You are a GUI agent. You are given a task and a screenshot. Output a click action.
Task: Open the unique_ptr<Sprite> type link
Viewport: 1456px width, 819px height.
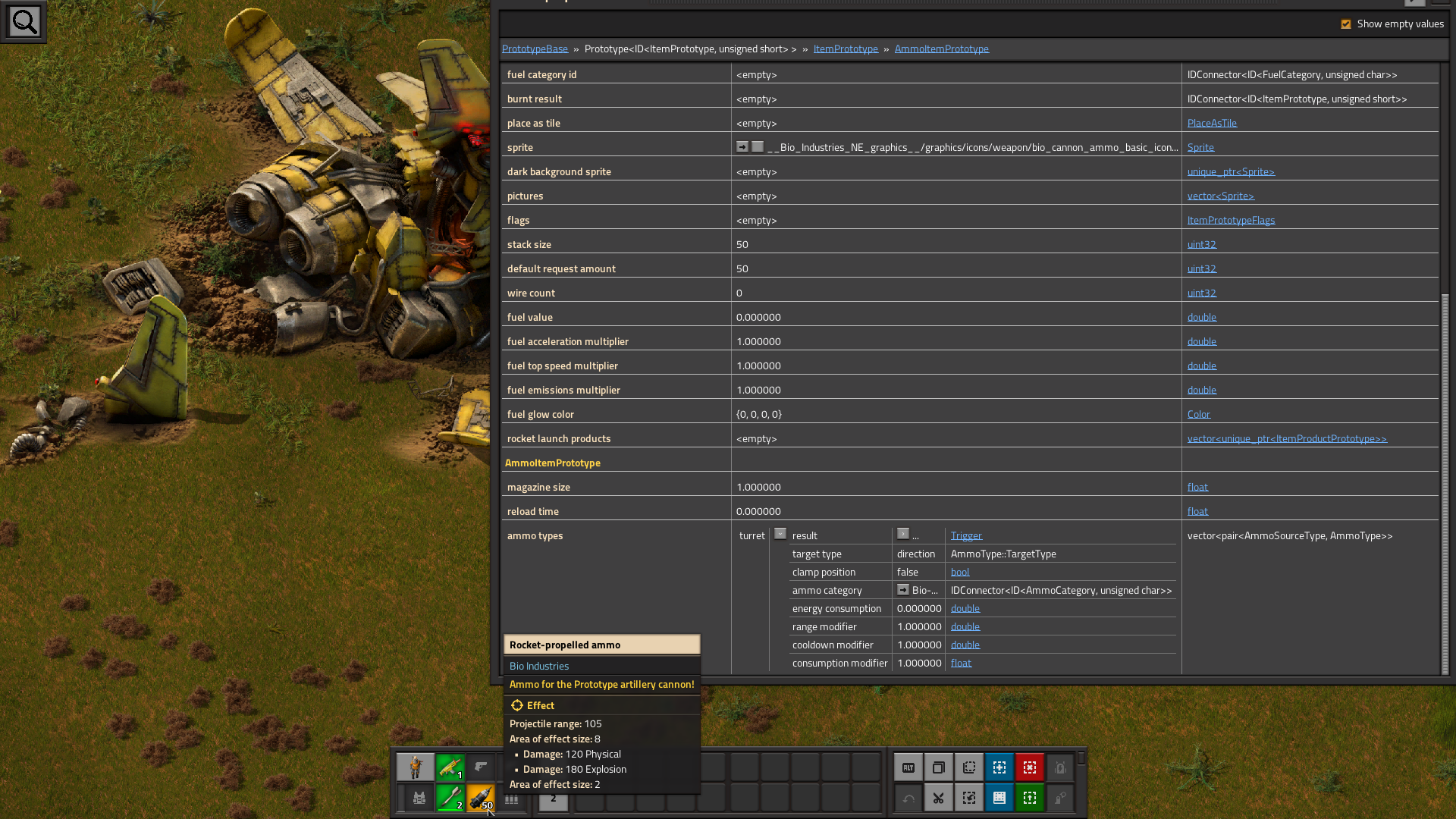coord(1231,171)
